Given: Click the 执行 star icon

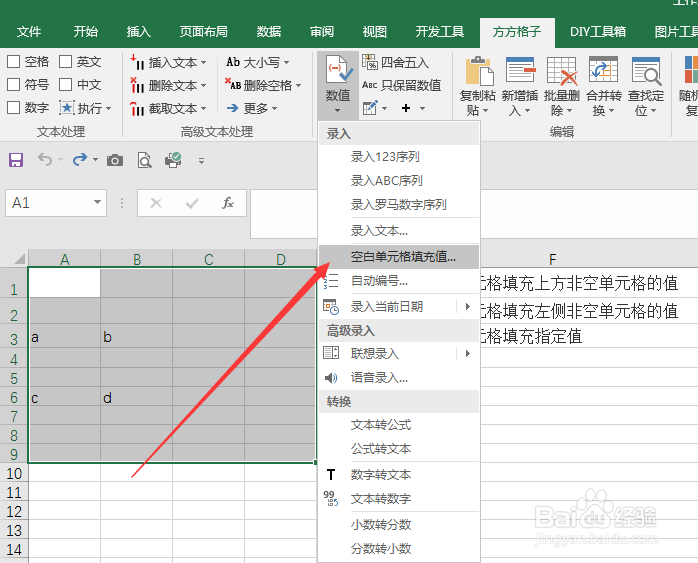Looking at the screenshot, I should 67,108.
